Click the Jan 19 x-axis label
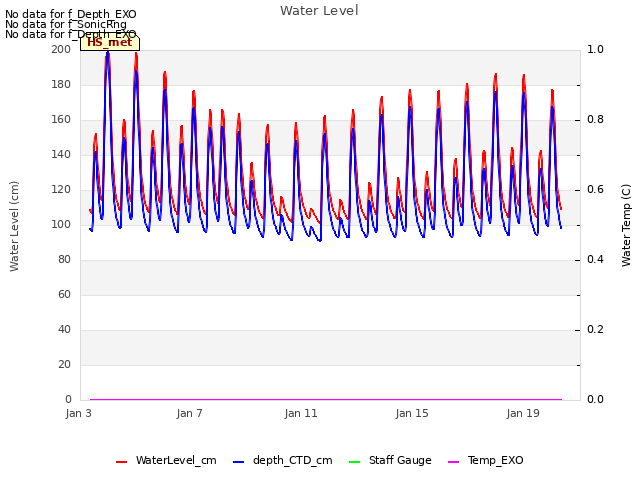 tap(523, 413)
